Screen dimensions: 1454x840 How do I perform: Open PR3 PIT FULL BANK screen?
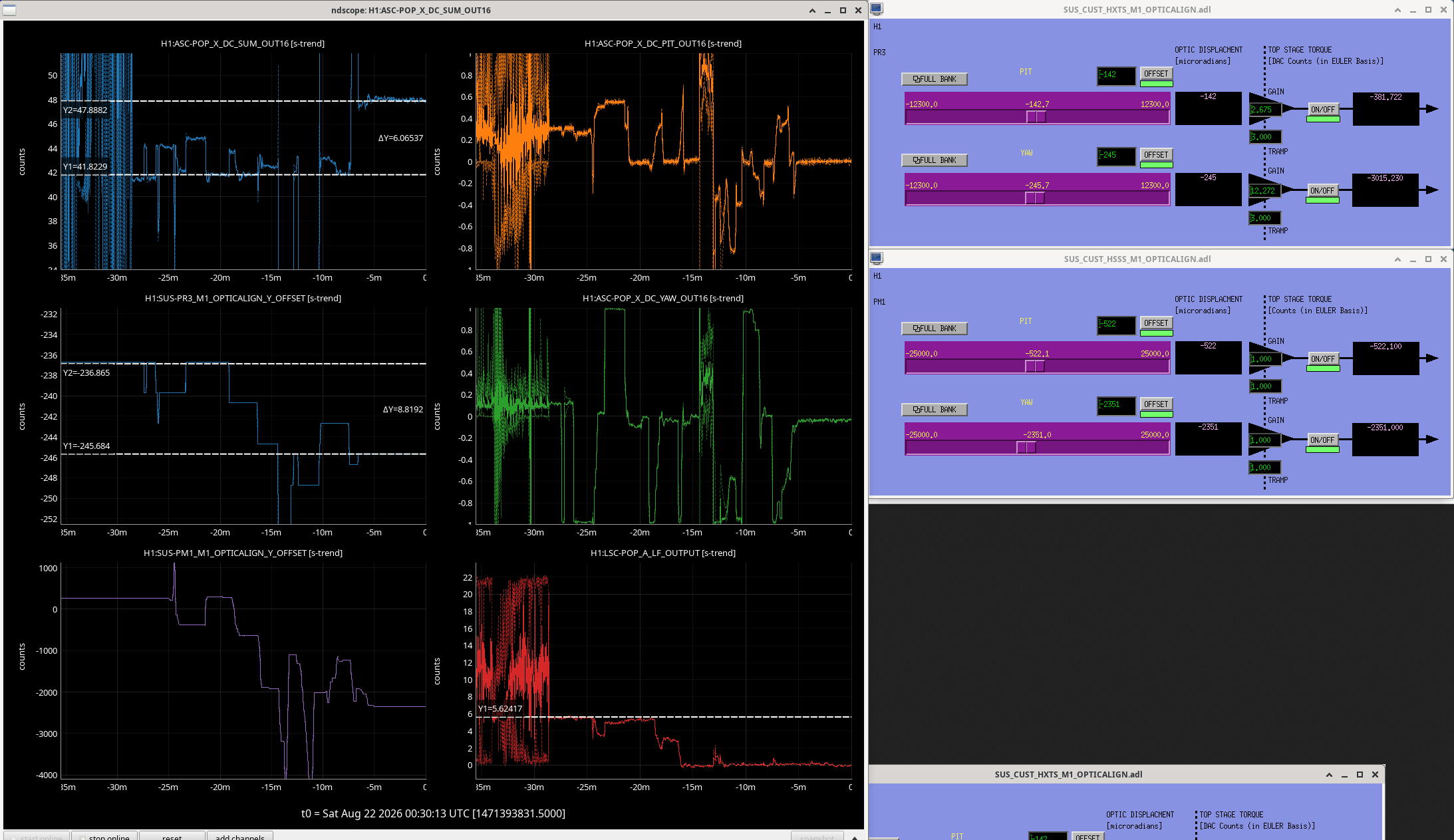(934, 79)
